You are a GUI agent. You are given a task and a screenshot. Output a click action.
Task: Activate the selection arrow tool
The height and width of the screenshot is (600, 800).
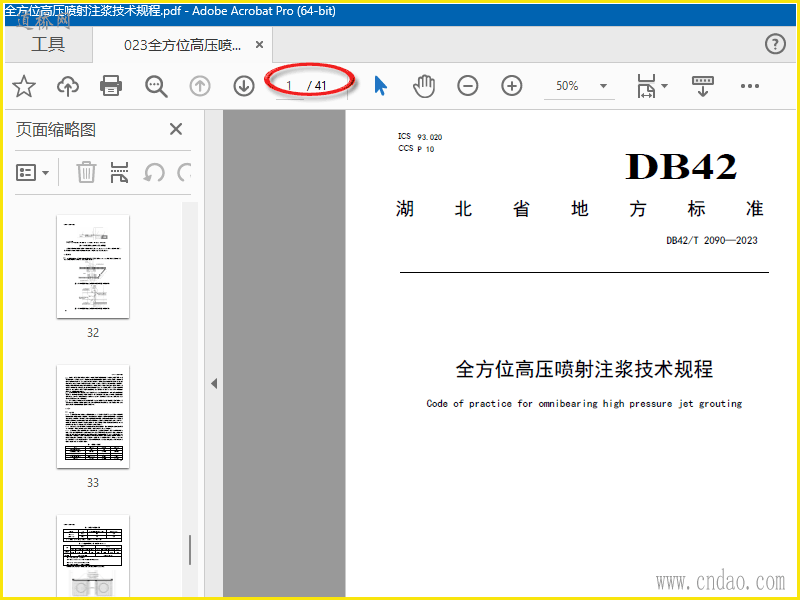click(x=380, y=86)
